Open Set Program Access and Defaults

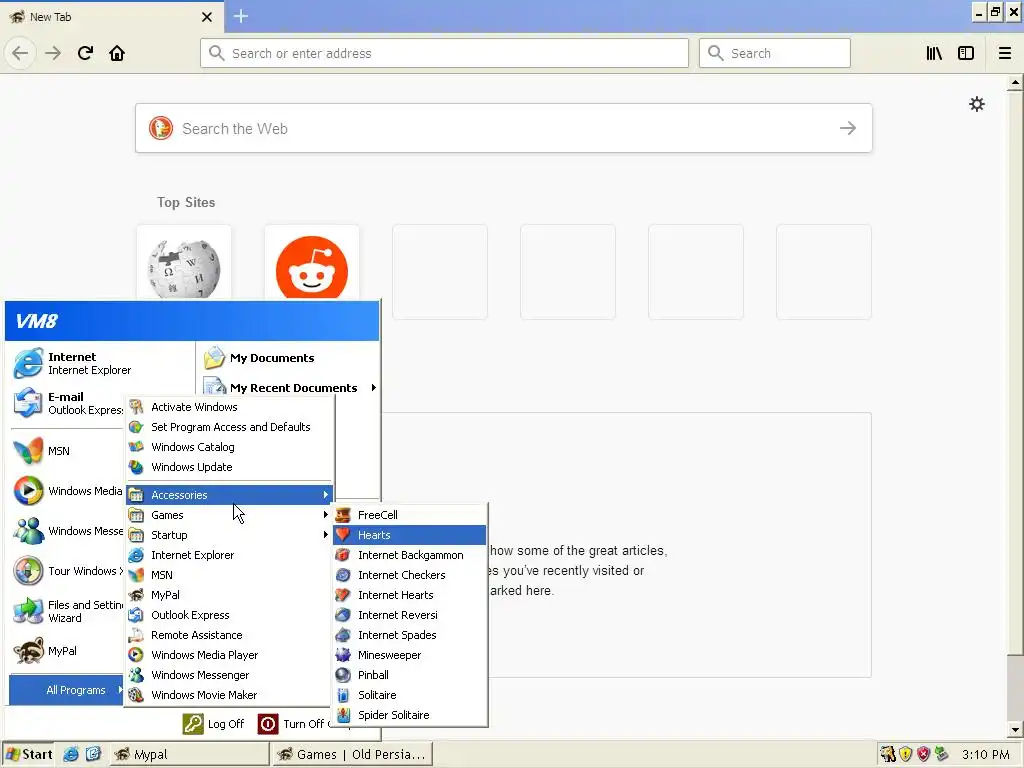point(229,427)
